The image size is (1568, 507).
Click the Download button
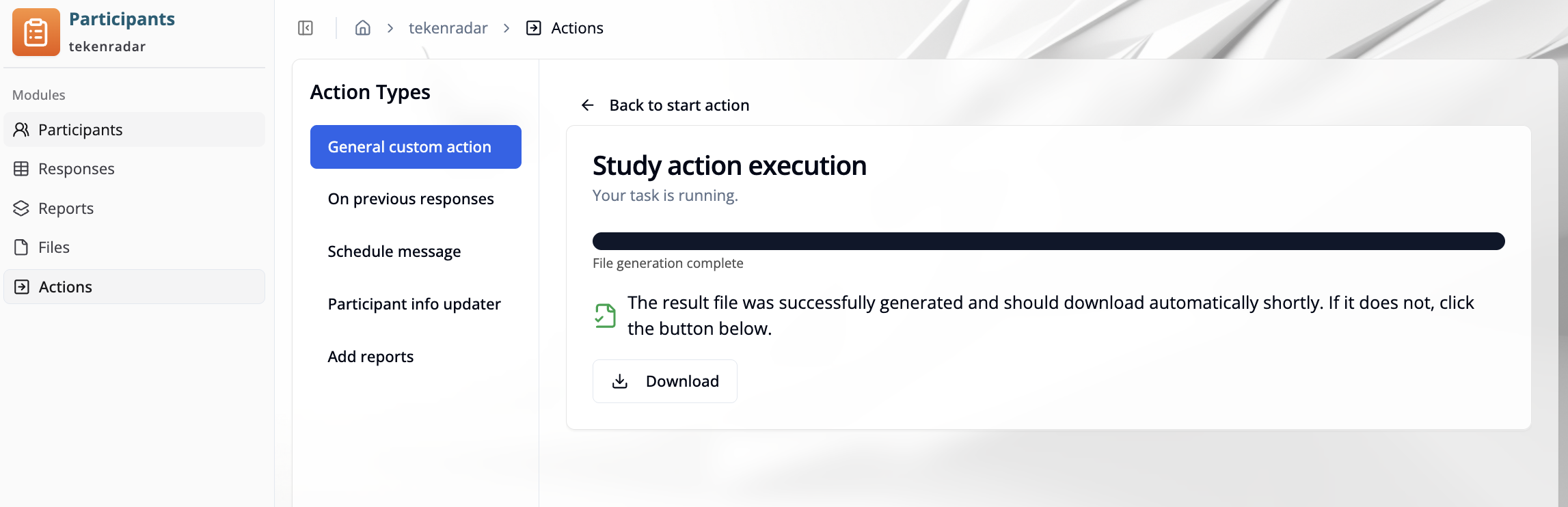click(664, 381)
